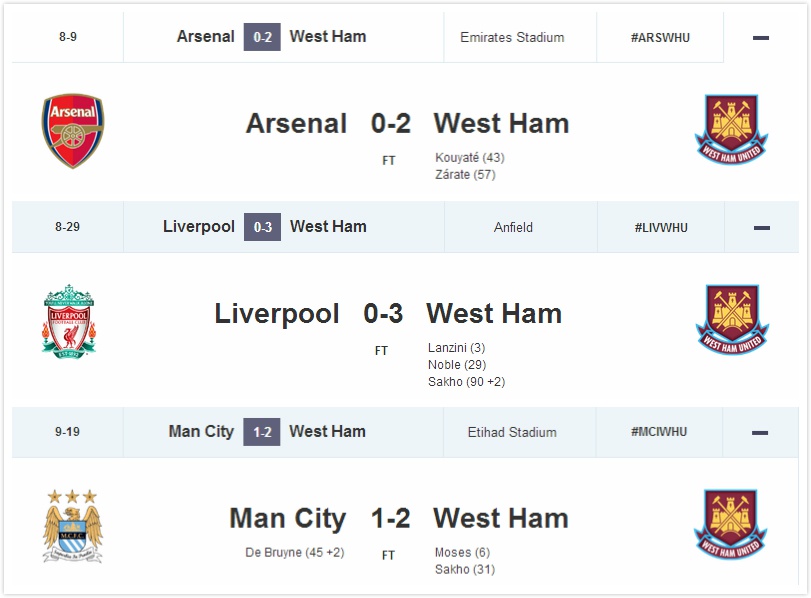Click the 0-2 score badge in Arsenal row
Screen dimensions: 811x598
pos(263,37)
